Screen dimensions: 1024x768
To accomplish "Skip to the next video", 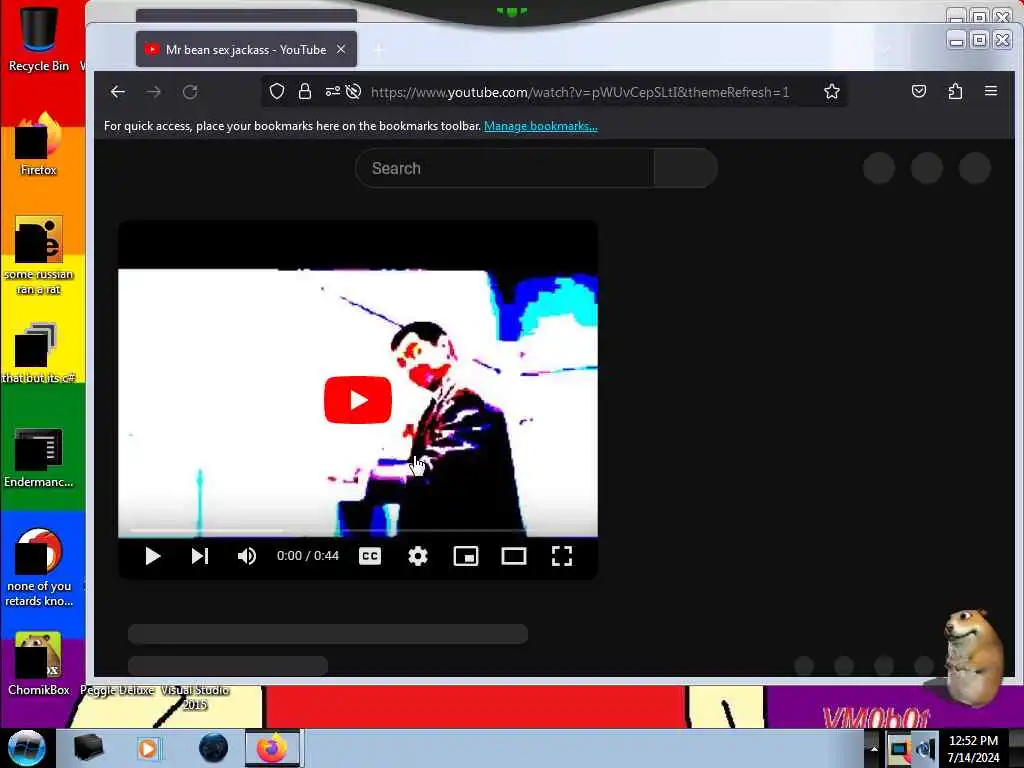I will click(x=200, y=556).
